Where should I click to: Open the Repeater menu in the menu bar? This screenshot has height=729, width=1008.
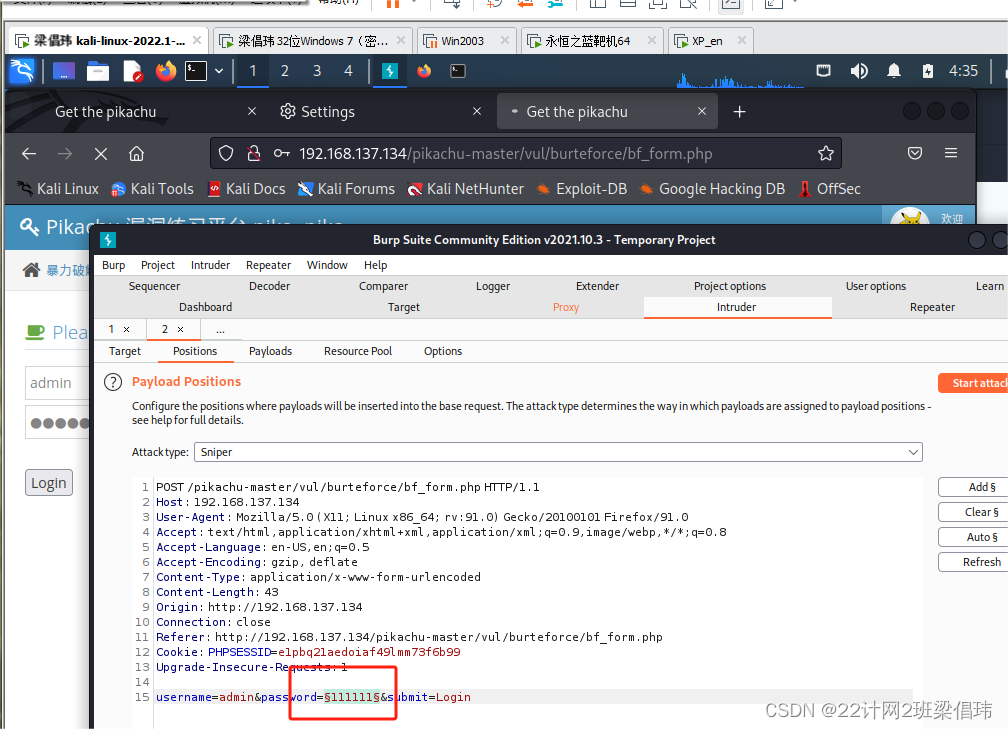click(269, 265)
